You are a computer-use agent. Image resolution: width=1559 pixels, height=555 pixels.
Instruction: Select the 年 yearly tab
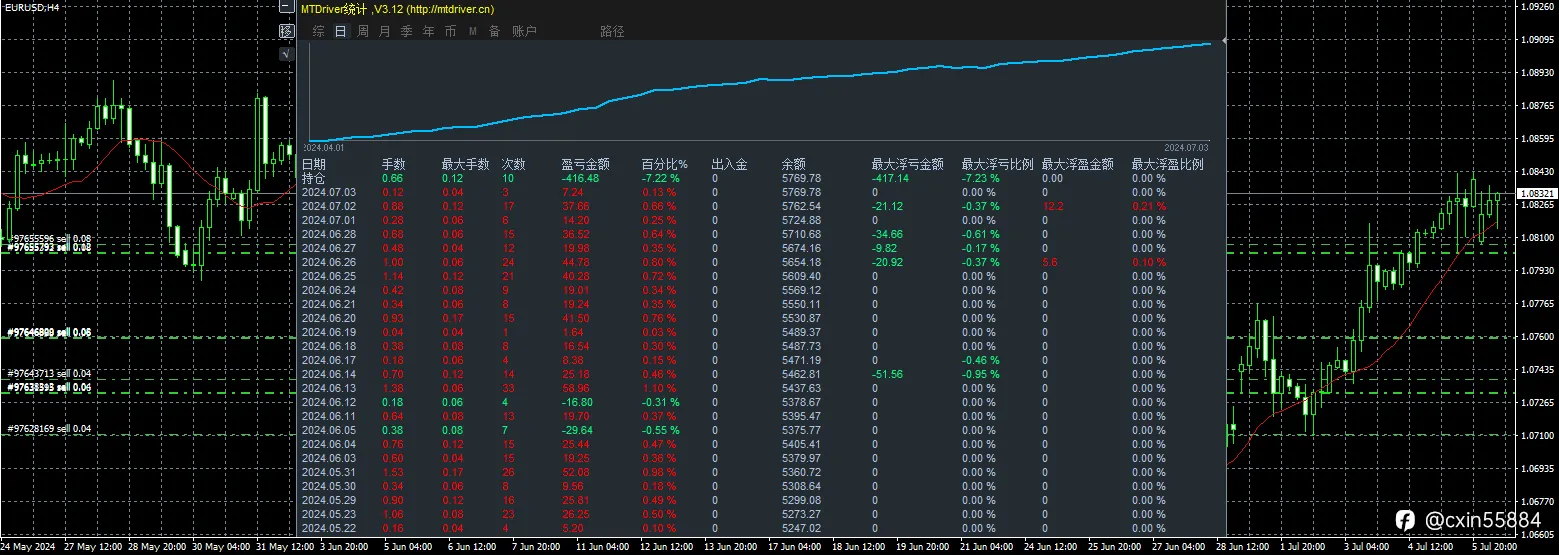(428, 31)
